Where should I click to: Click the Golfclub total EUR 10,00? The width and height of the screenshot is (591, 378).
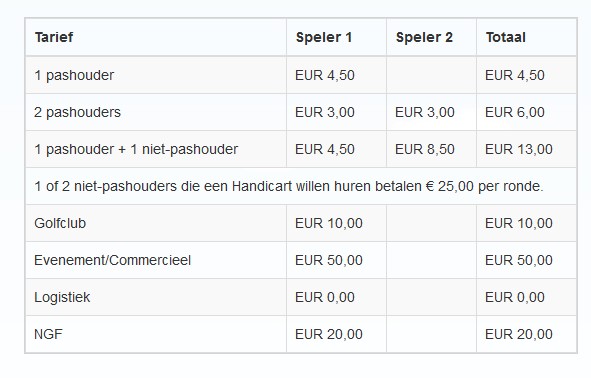(x=519, y=223)
